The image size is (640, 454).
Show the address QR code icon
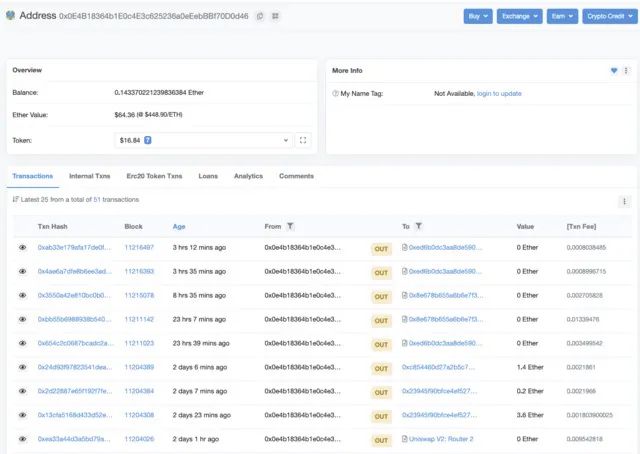[x=276, y=16]
